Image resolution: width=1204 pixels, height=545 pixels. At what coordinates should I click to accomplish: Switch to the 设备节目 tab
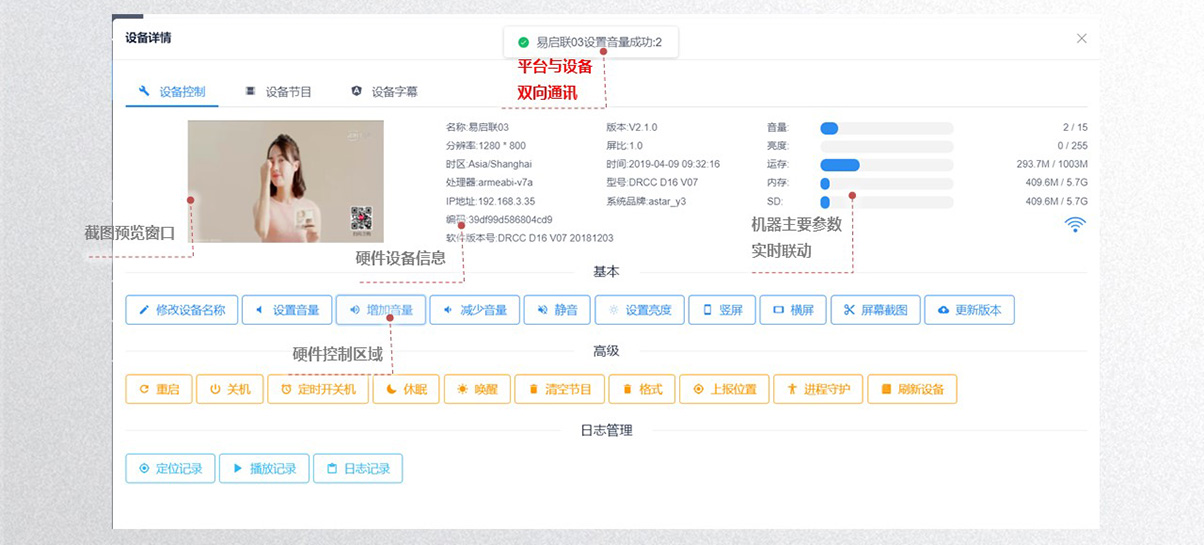tap(278, 91)
